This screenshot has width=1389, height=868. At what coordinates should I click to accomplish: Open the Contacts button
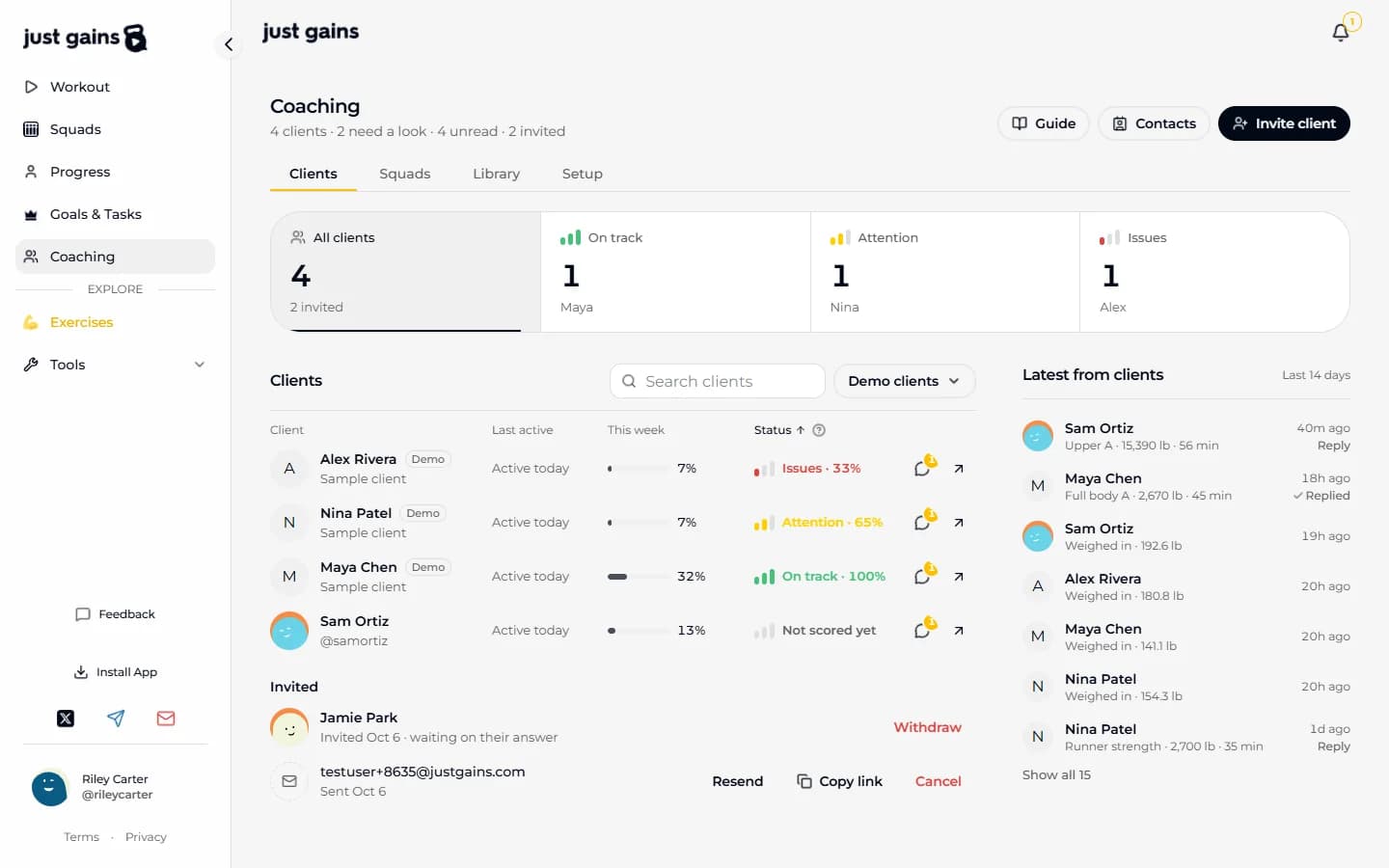[x=1154, y=123]
